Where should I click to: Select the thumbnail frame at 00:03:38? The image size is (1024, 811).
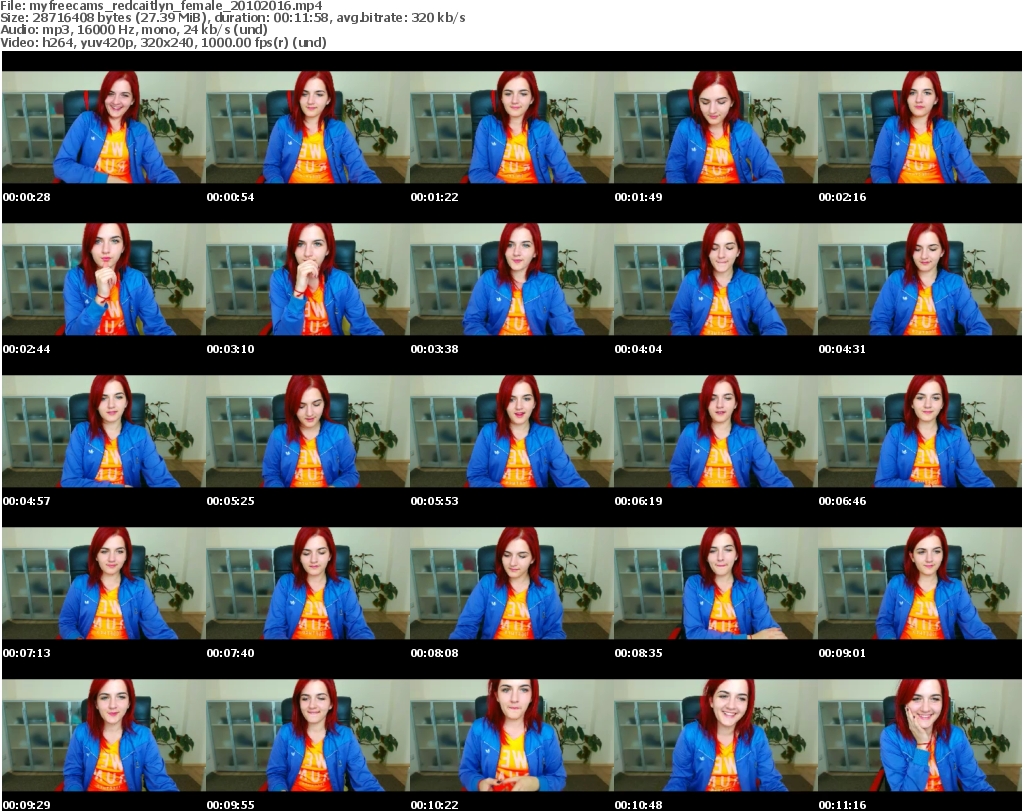coord(511,279)
